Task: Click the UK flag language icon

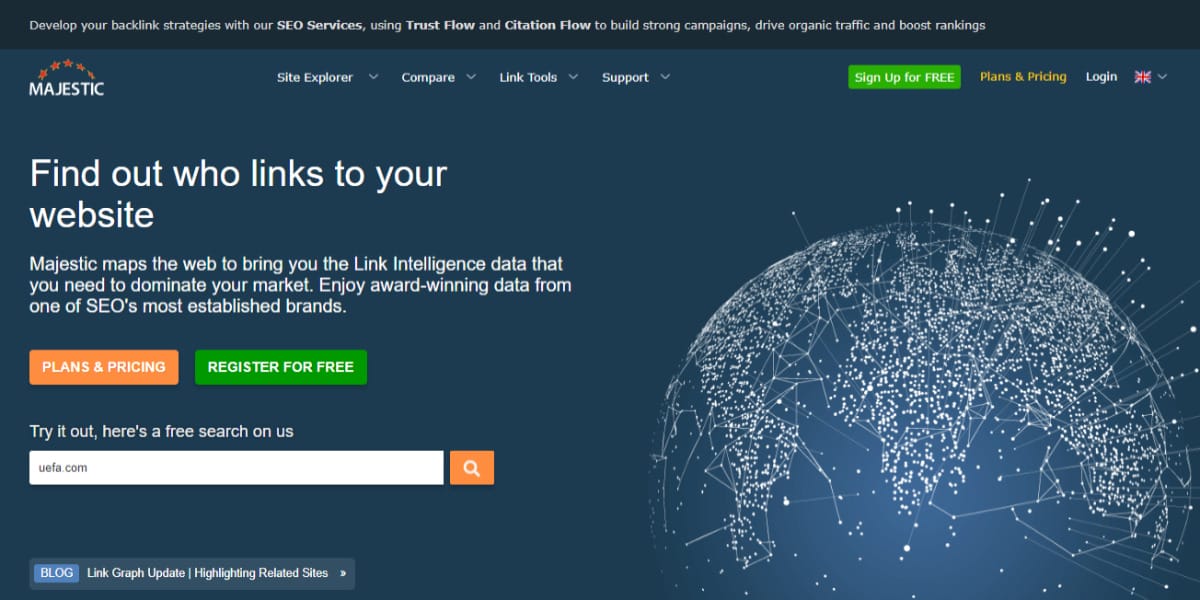Action: 1142,77
